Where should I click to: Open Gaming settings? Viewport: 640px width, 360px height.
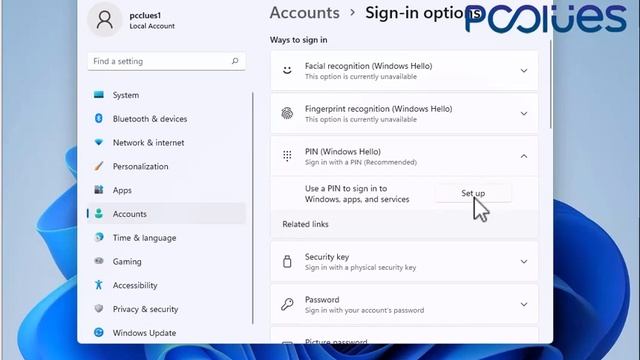167,261
